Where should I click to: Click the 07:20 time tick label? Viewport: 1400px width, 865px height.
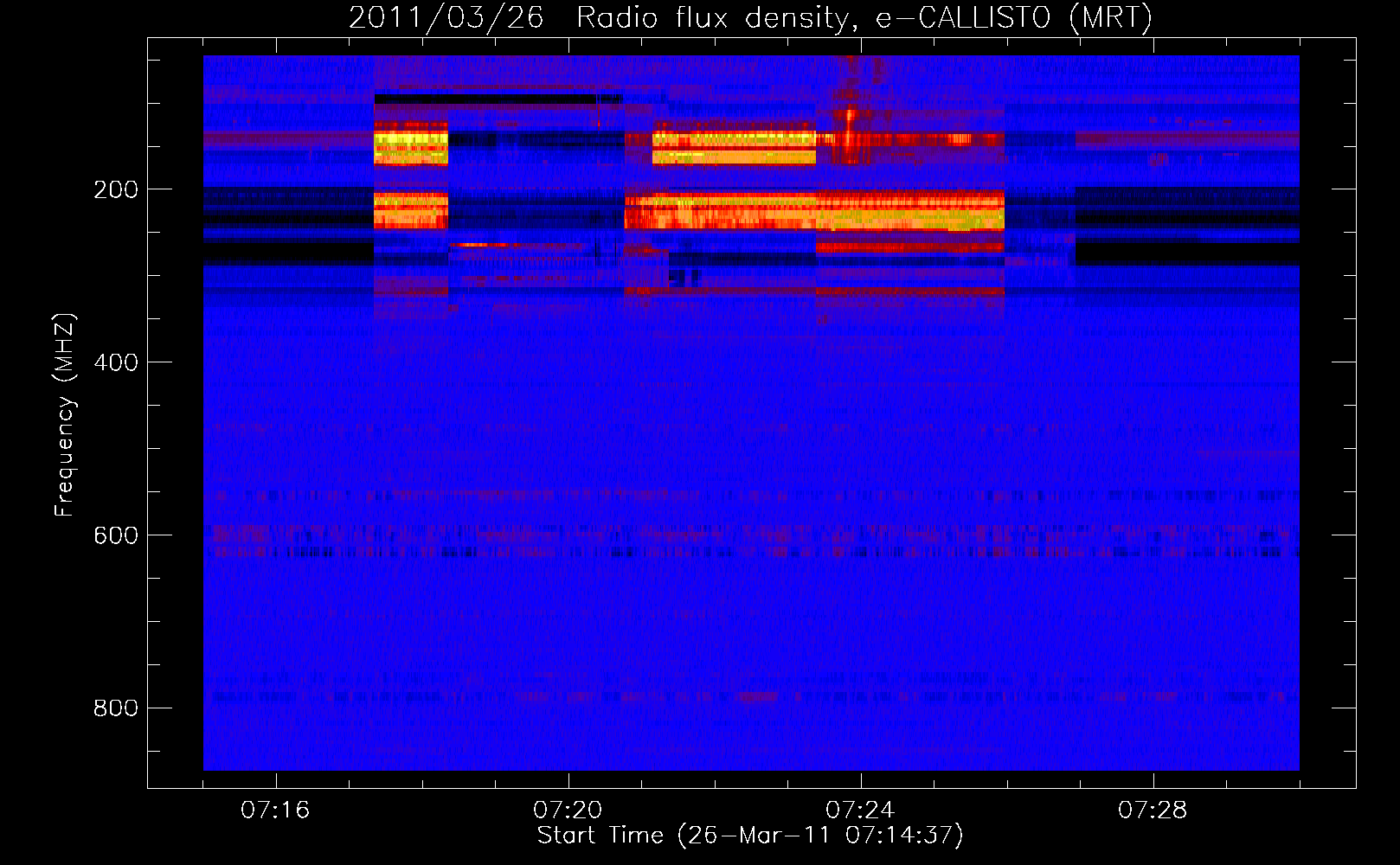[568, 811]
